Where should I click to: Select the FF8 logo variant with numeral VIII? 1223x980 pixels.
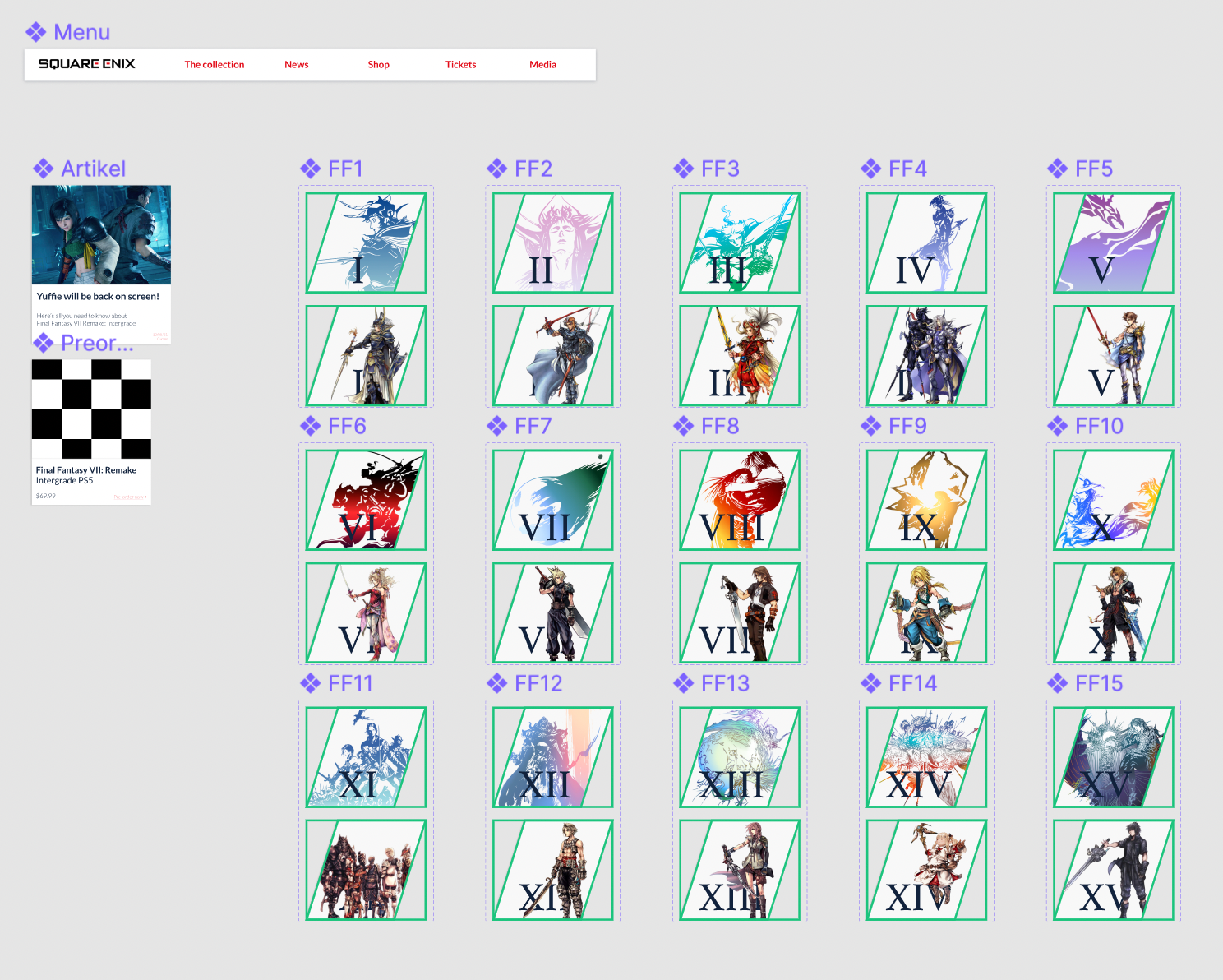tap(740, 500)
